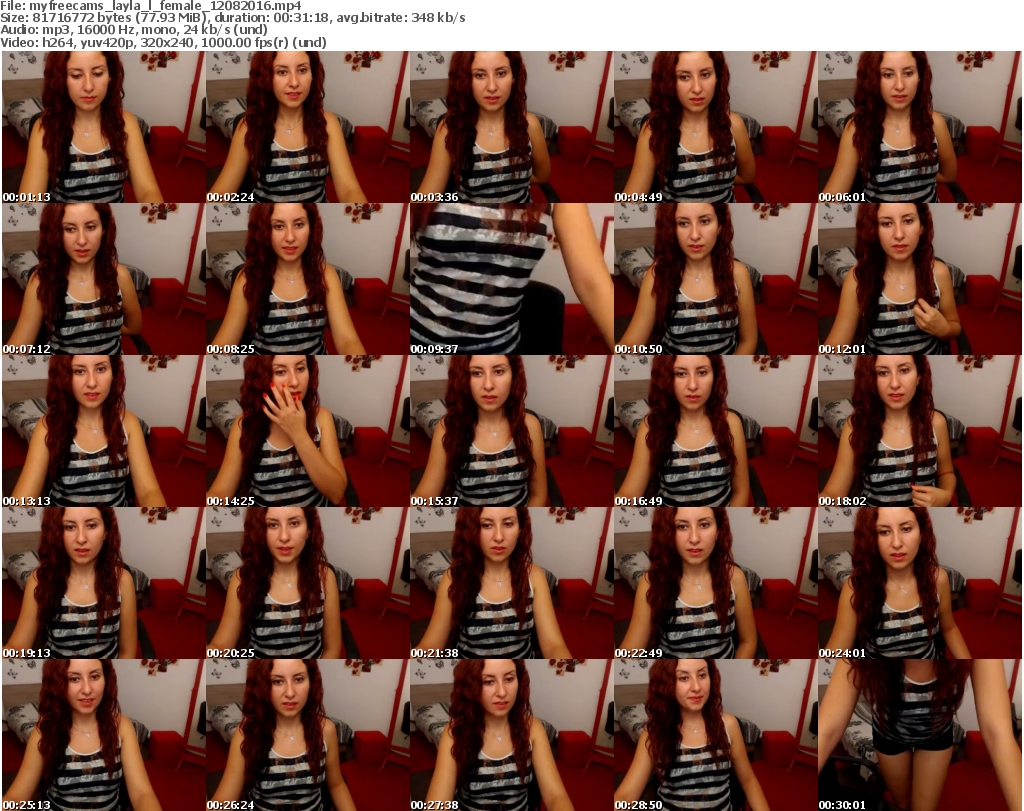Screen dimensions: 1024x811
Task: Select the thumbnail timestamped 00:30:01
Action: (919, 735)
